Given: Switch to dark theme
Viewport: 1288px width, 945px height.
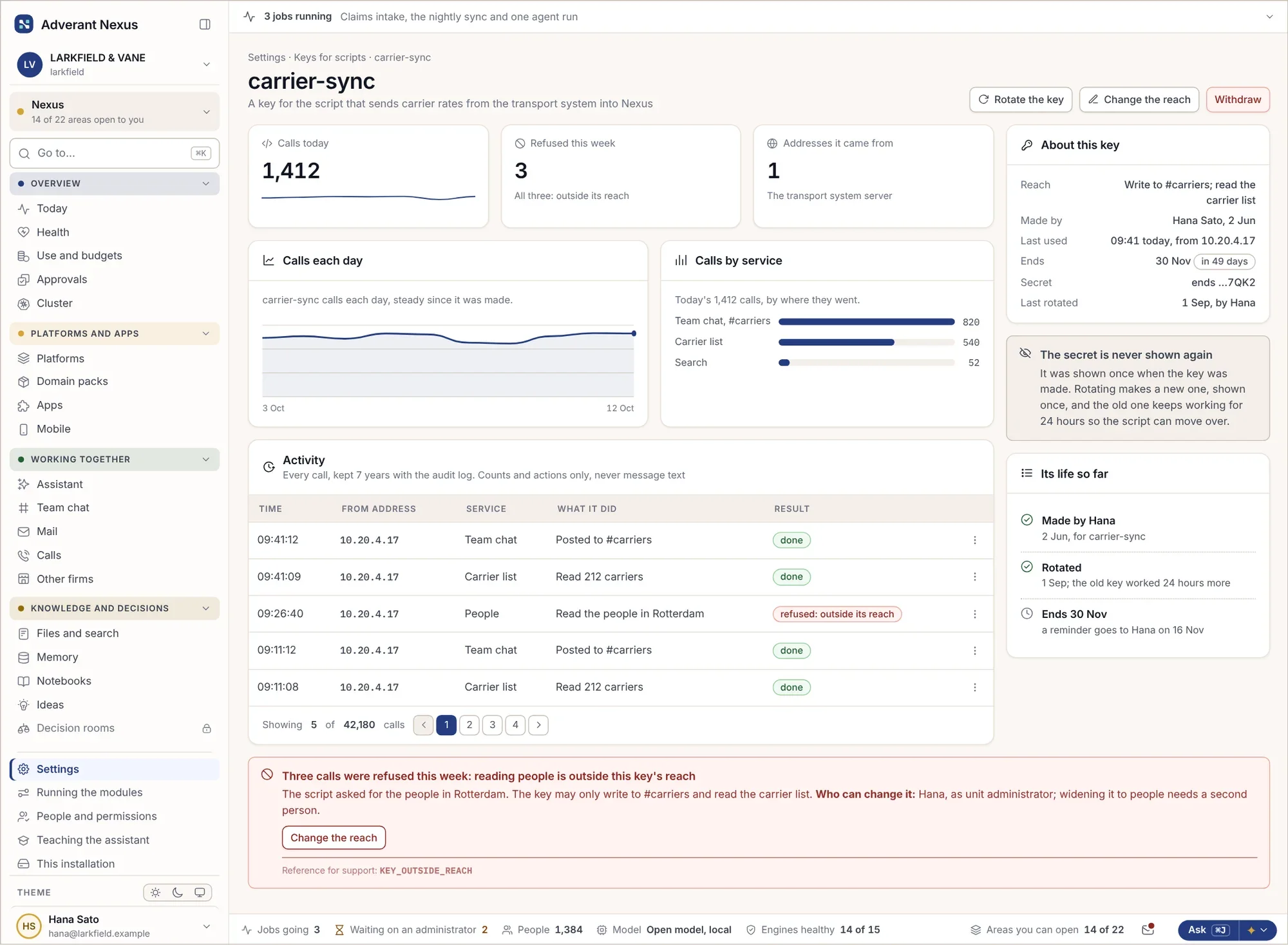Looking at the screenshot, I should click(178, 892).
